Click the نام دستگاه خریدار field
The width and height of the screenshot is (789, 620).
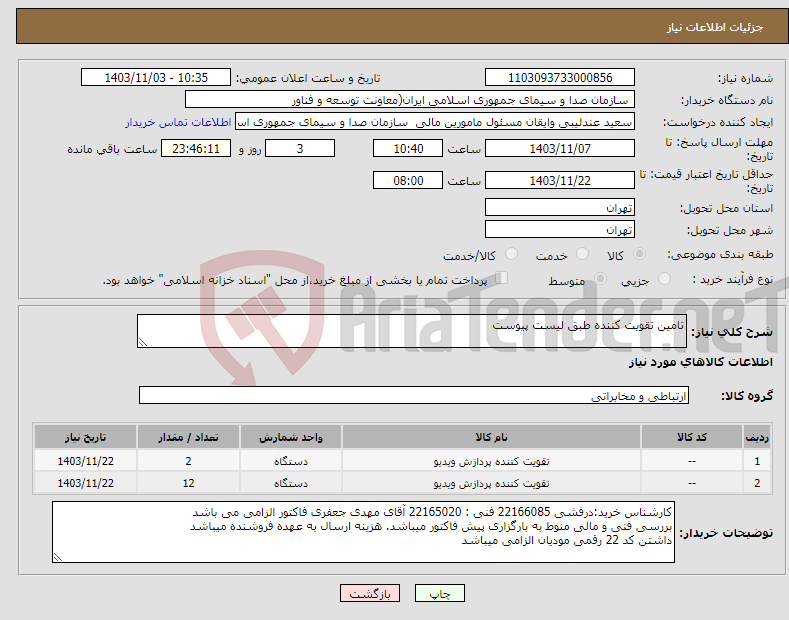(x=410, y=100)
